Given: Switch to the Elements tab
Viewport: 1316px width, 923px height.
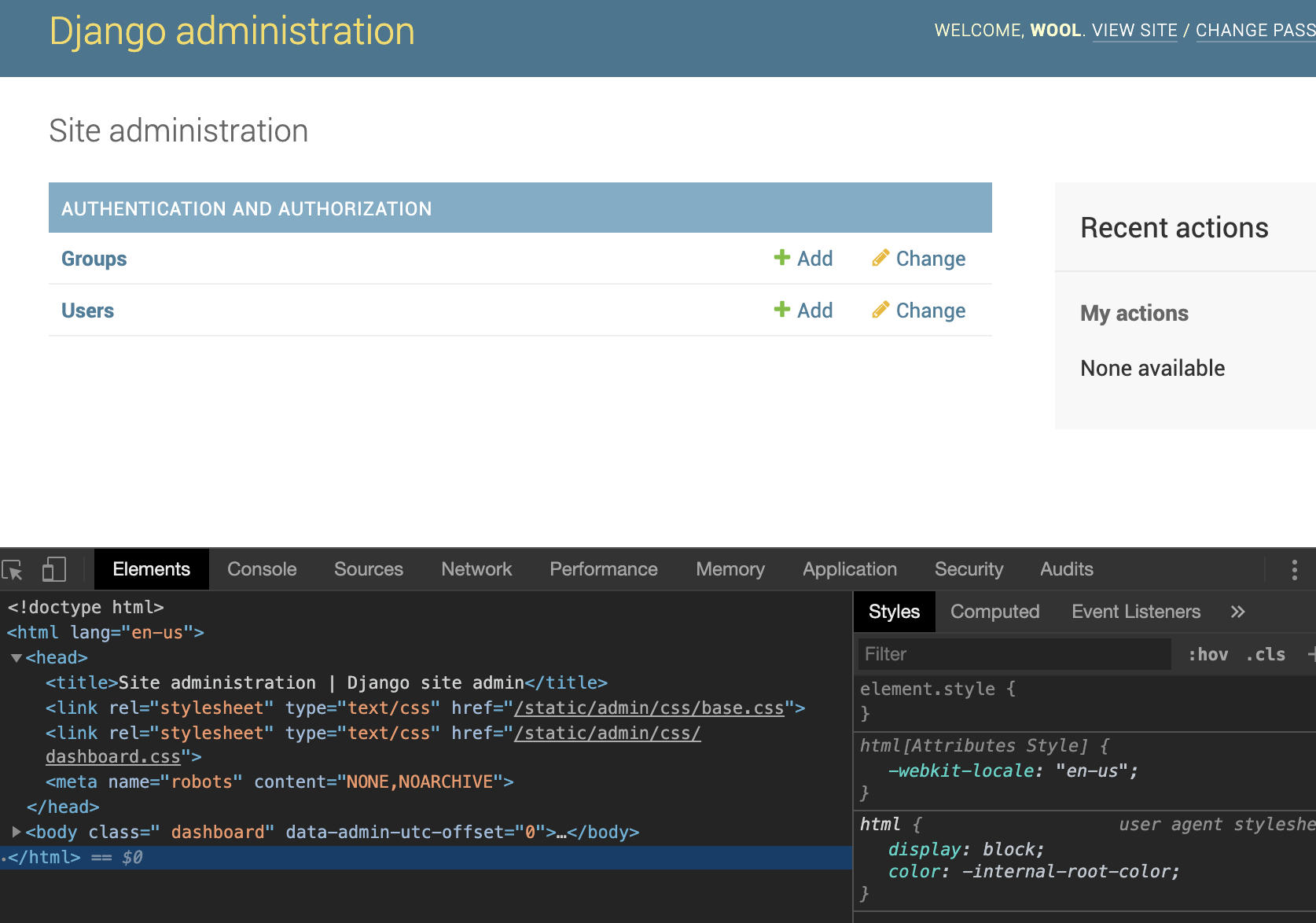Looking at the screenshot, I should point(152,569).
